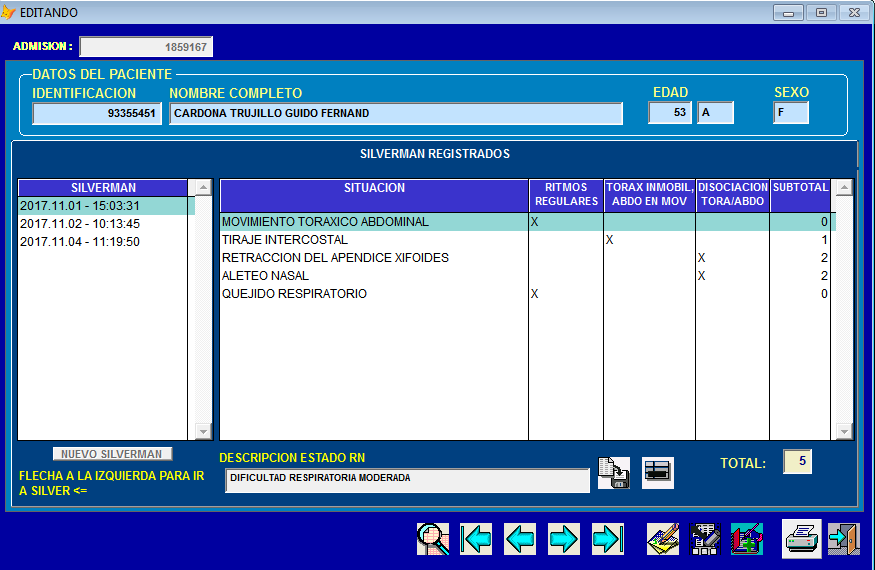Image resolution: width=875 pixels, height=570 pixels.
Task: Click the TOTAL field showing 5
Action: (x=797, y=462)
